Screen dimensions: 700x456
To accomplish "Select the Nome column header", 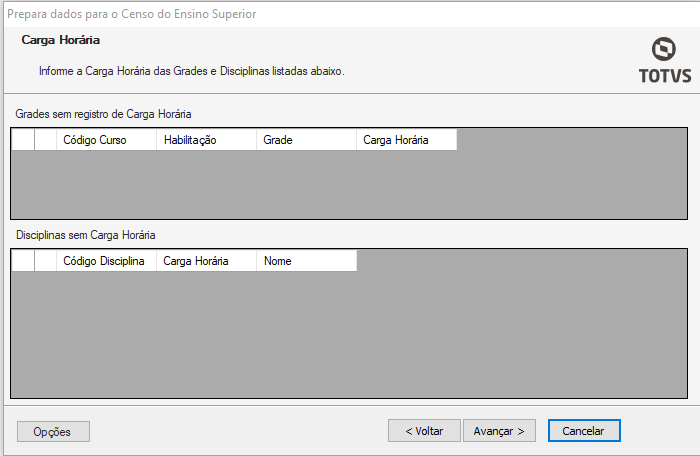I will (x=306, y=261).
